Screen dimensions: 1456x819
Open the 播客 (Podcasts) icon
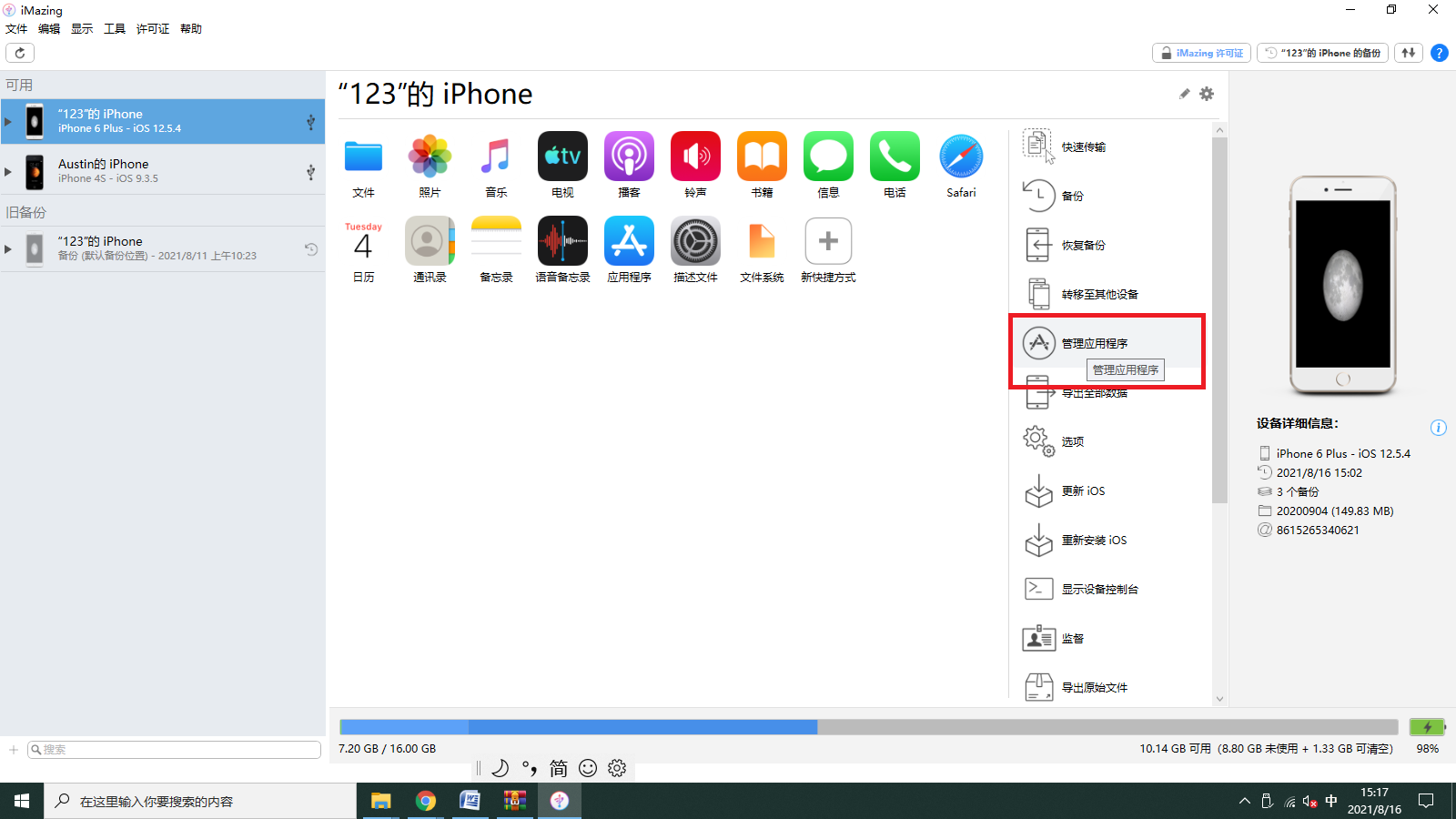[629, 157]
